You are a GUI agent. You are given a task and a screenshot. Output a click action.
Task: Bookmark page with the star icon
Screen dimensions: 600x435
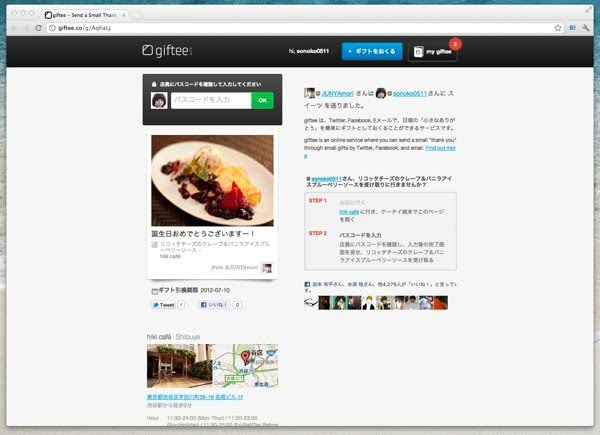557,28
